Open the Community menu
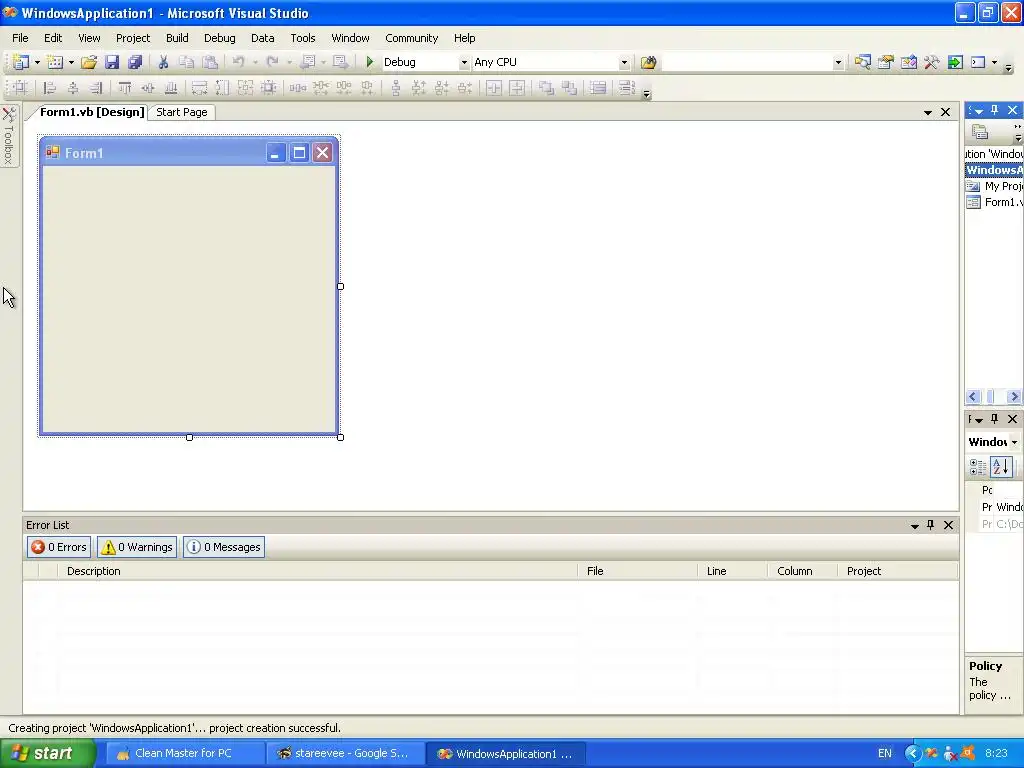The image size is (1024, 768). click(411, 38)
